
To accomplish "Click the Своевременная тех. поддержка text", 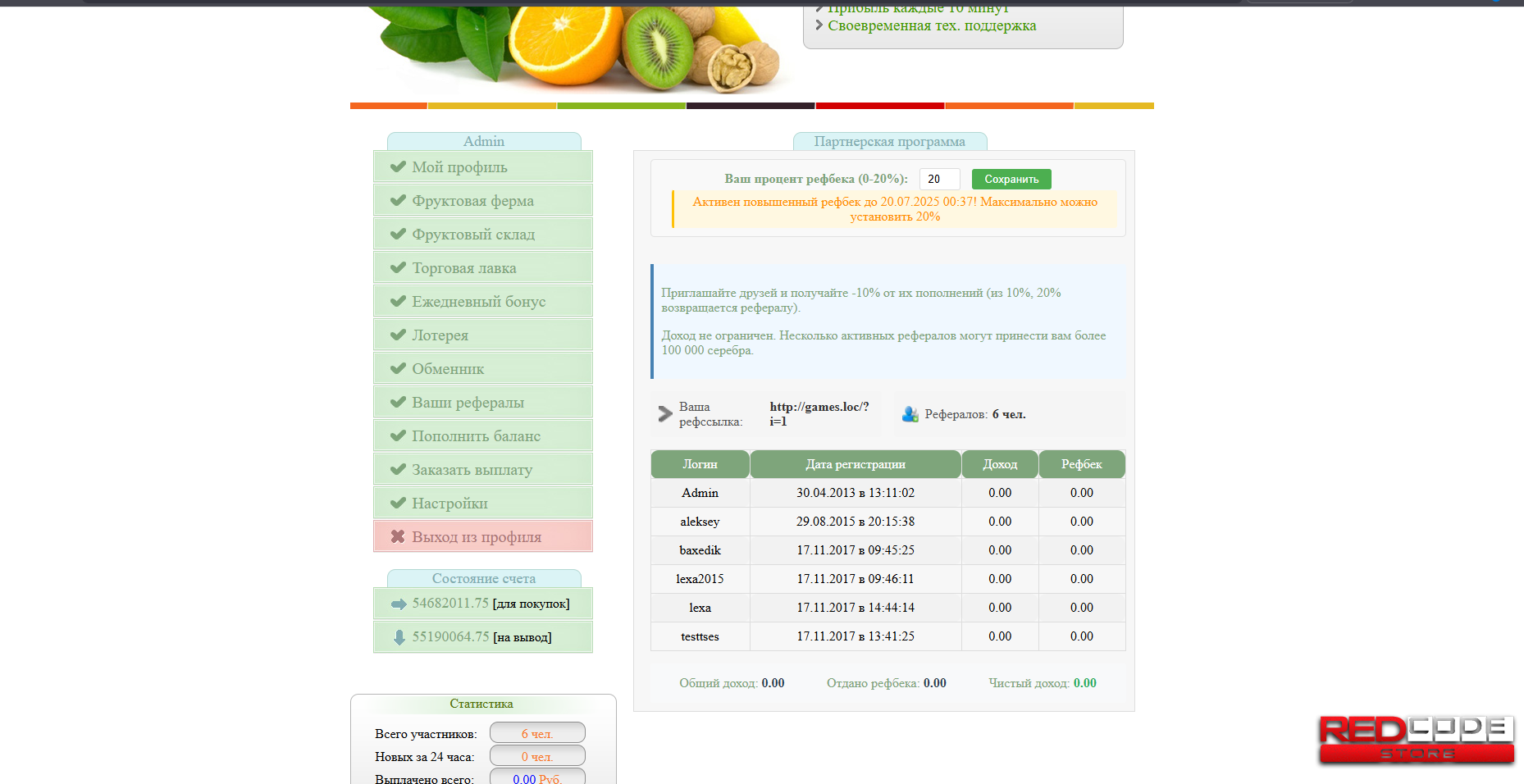I will coord(932,25).
